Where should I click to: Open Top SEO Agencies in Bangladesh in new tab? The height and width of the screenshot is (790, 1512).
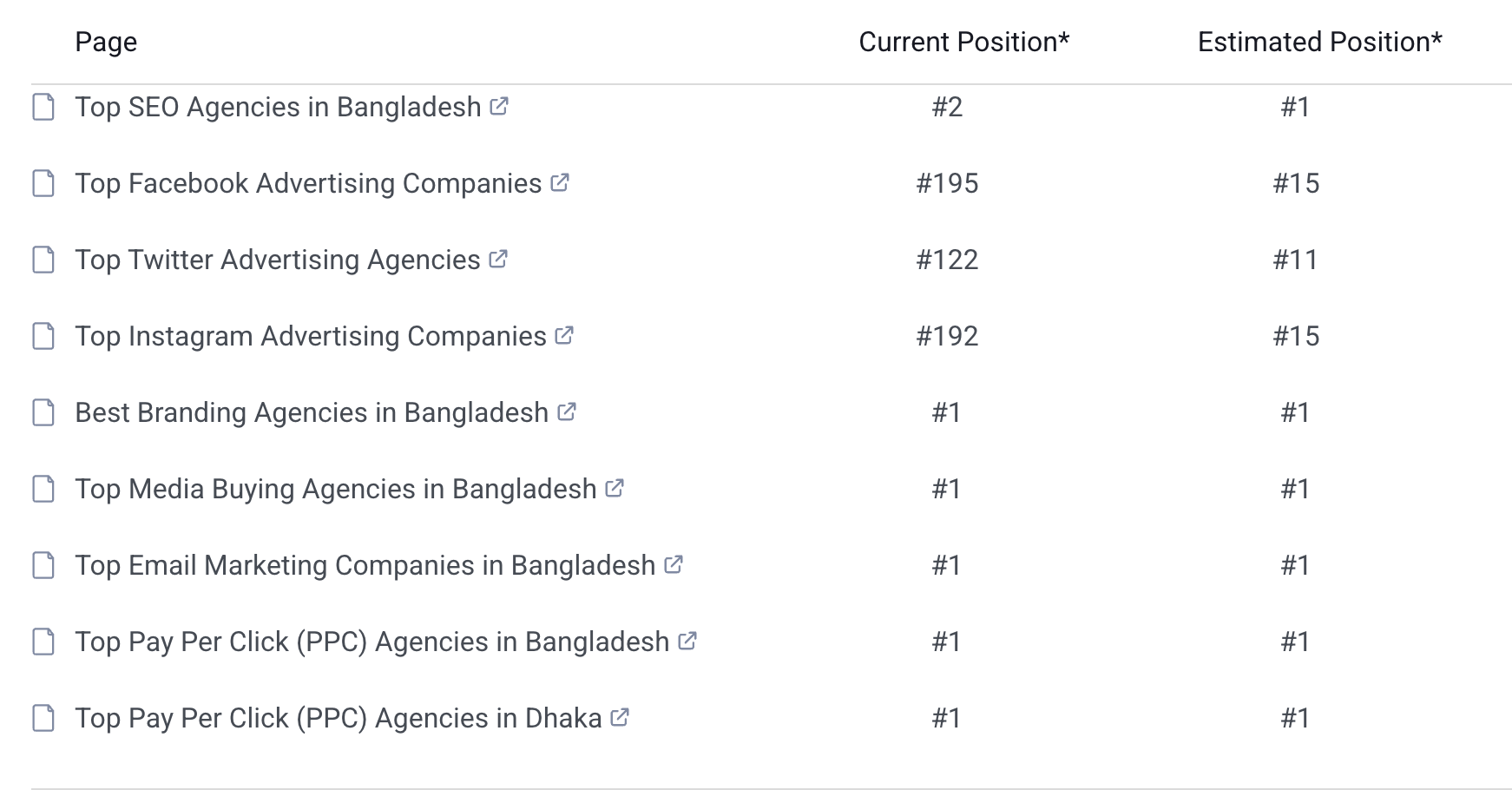pos(498,108)
